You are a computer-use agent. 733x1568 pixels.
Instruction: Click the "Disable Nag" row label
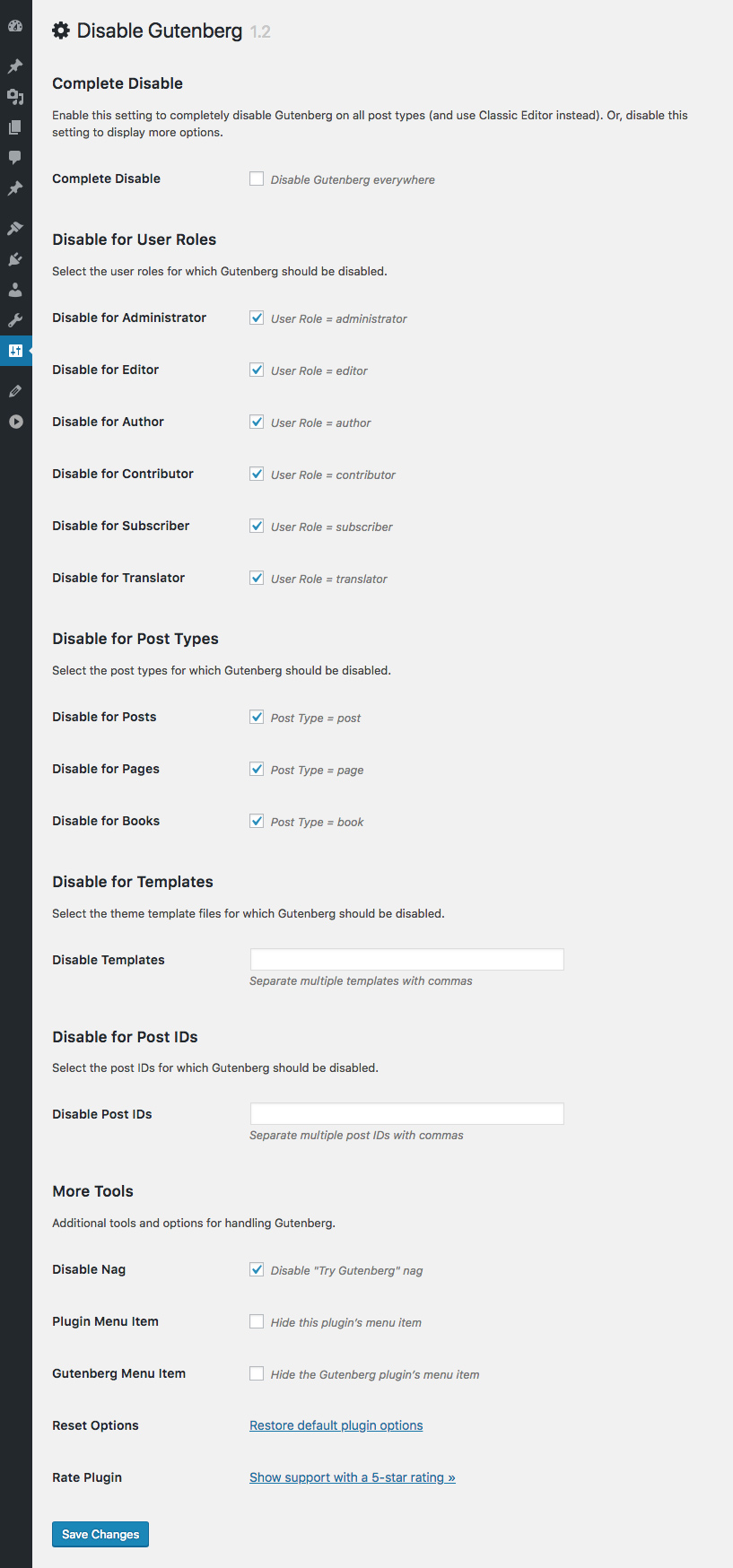(x=89, y=1269)
